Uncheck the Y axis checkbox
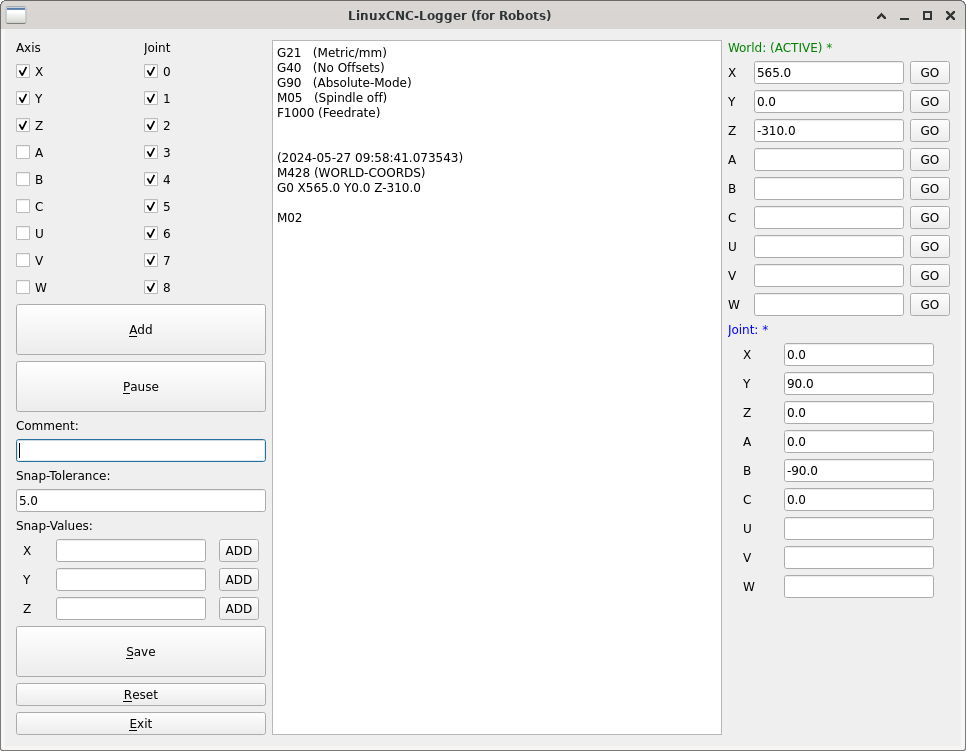Screen dimensions: 966x751 click(x=23, y=99)
